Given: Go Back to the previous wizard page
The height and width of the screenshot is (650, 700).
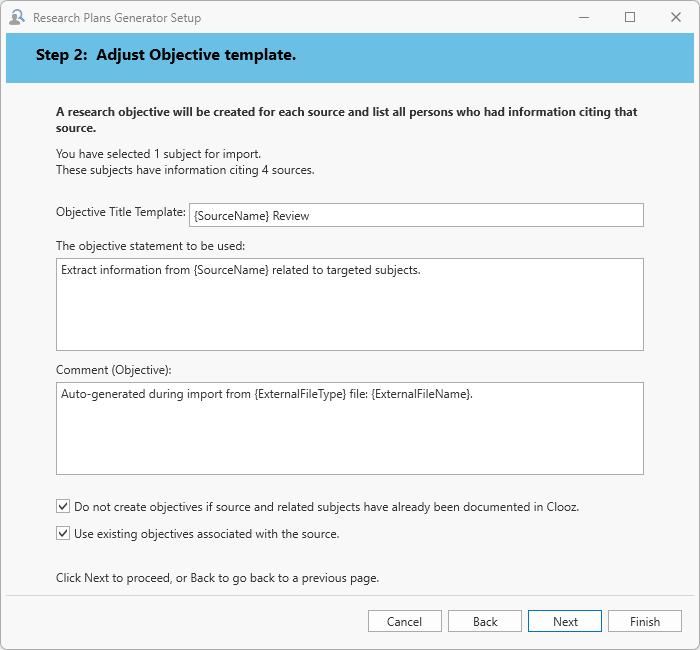Looking at the screenshot, I should pos(485,621).
